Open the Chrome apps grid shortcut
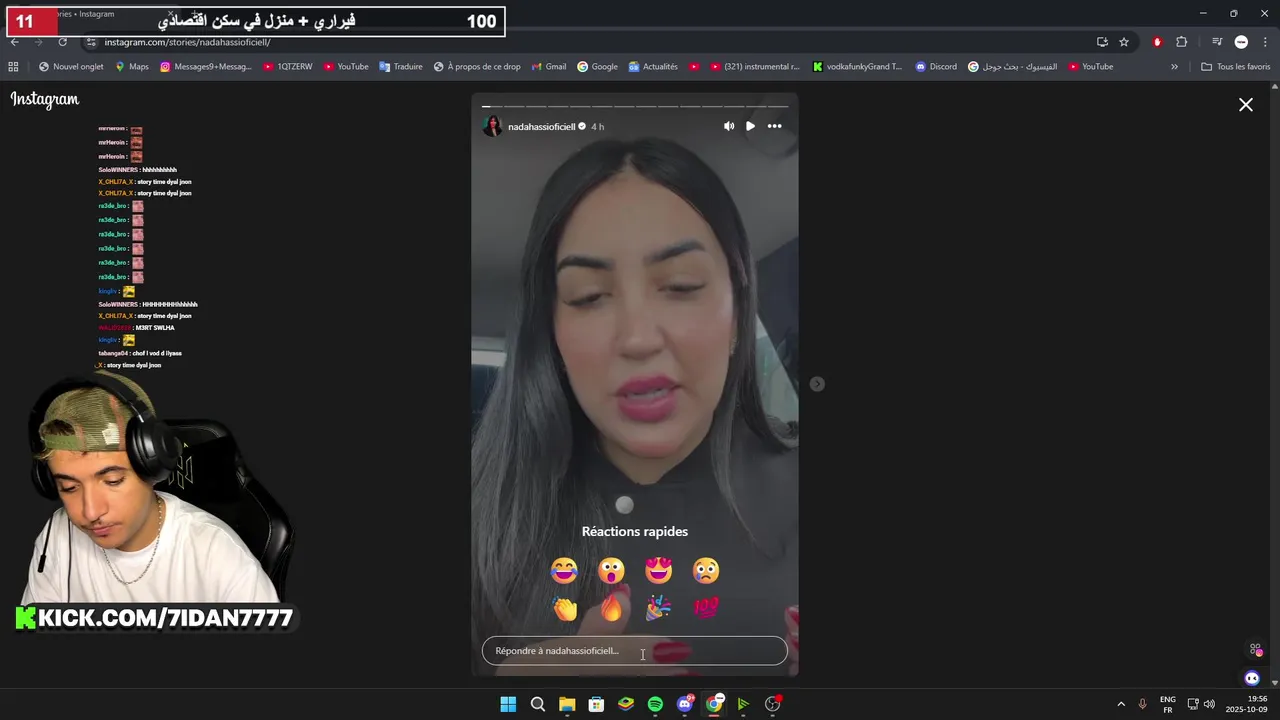 [x=13, y=67]
